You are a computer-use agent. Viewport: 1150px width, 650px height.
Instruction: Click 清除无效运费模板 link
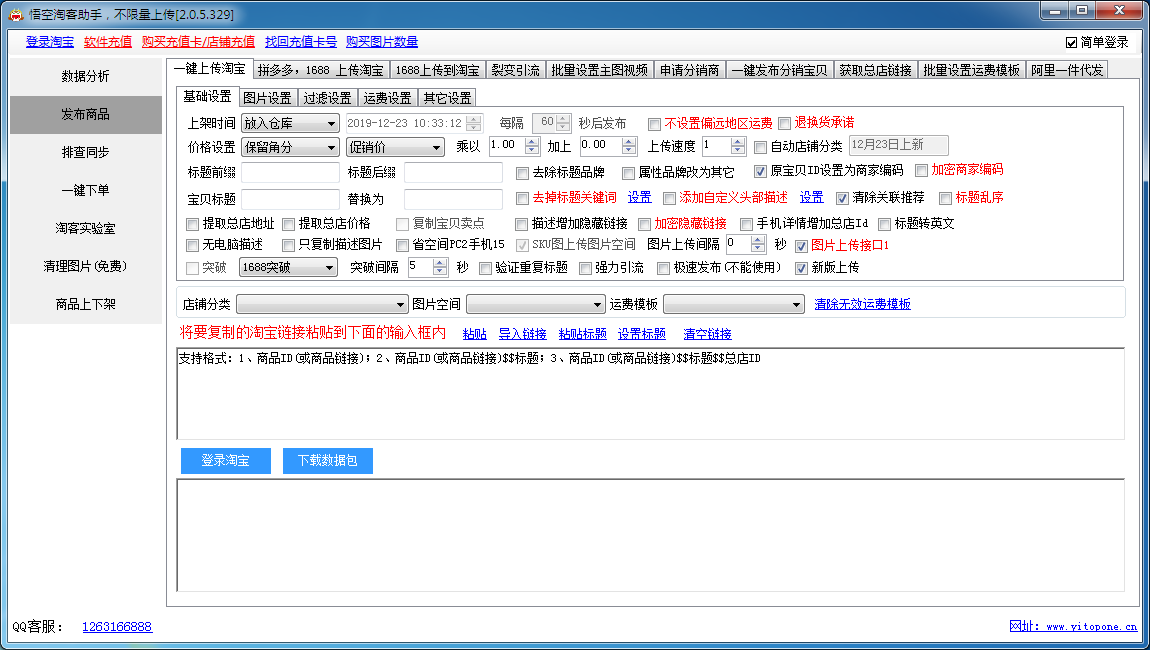point(862,304)
